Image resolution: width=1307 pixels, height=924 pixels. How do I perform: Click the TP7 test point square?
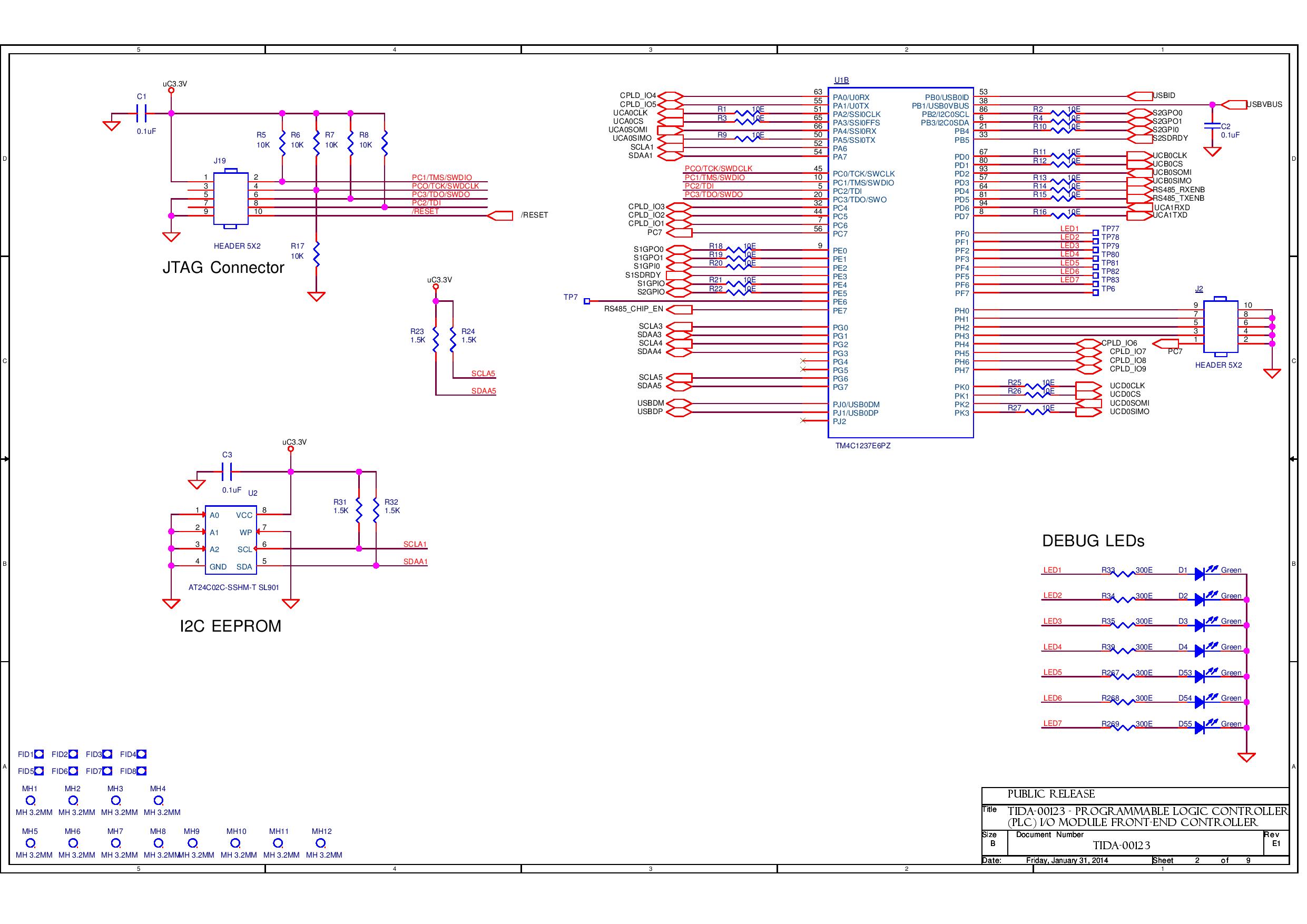coord(587,301)
